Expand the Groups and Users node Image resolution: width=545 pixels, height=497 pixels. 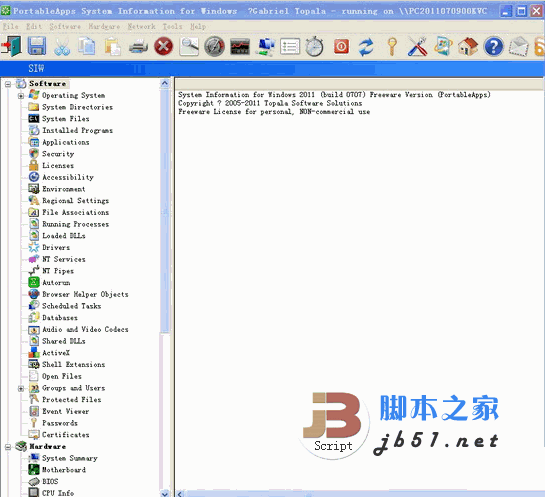(x=21, y=388)
